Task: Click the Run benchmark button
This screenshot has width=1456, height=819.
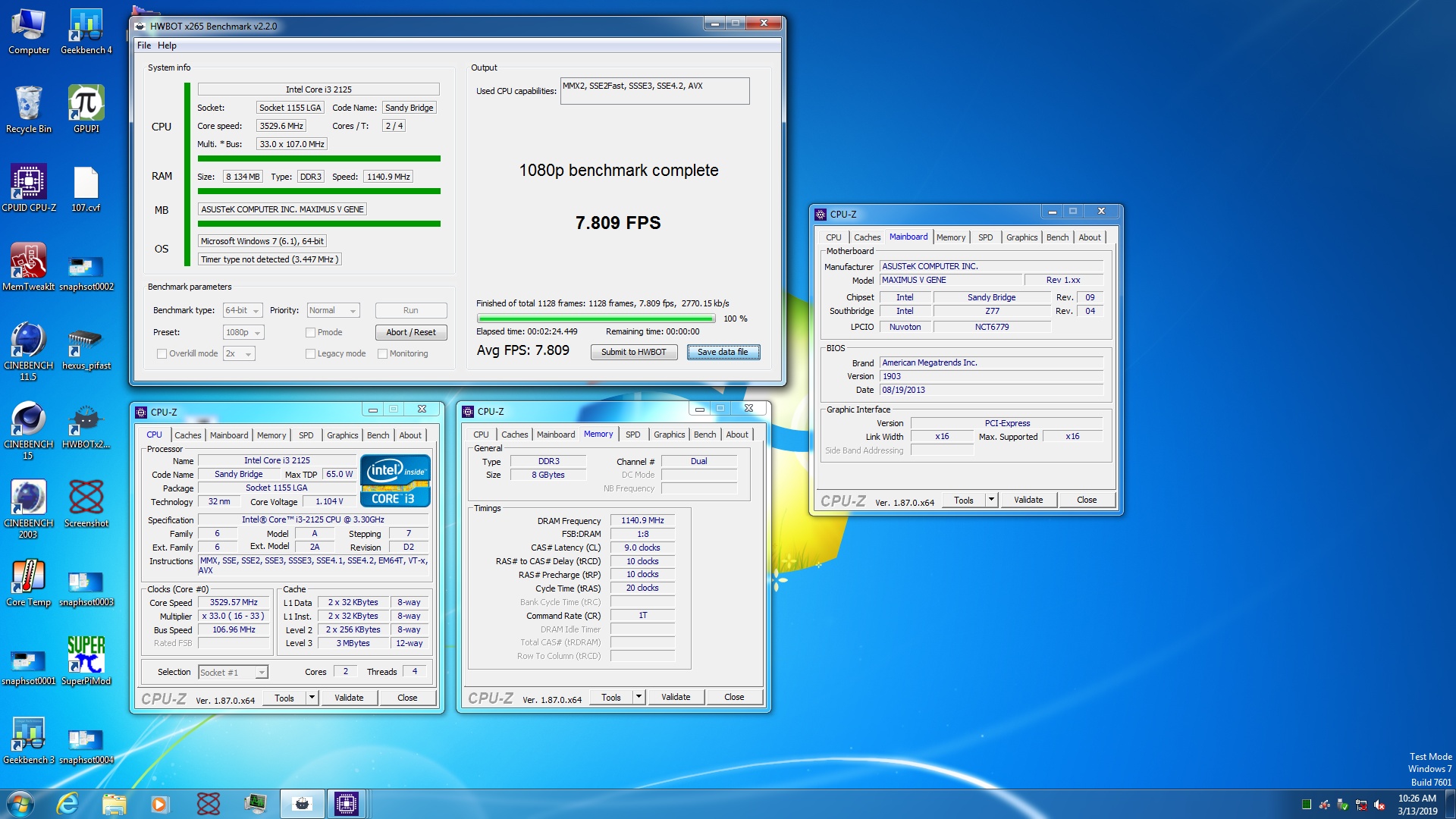Action: coord(411,310)
